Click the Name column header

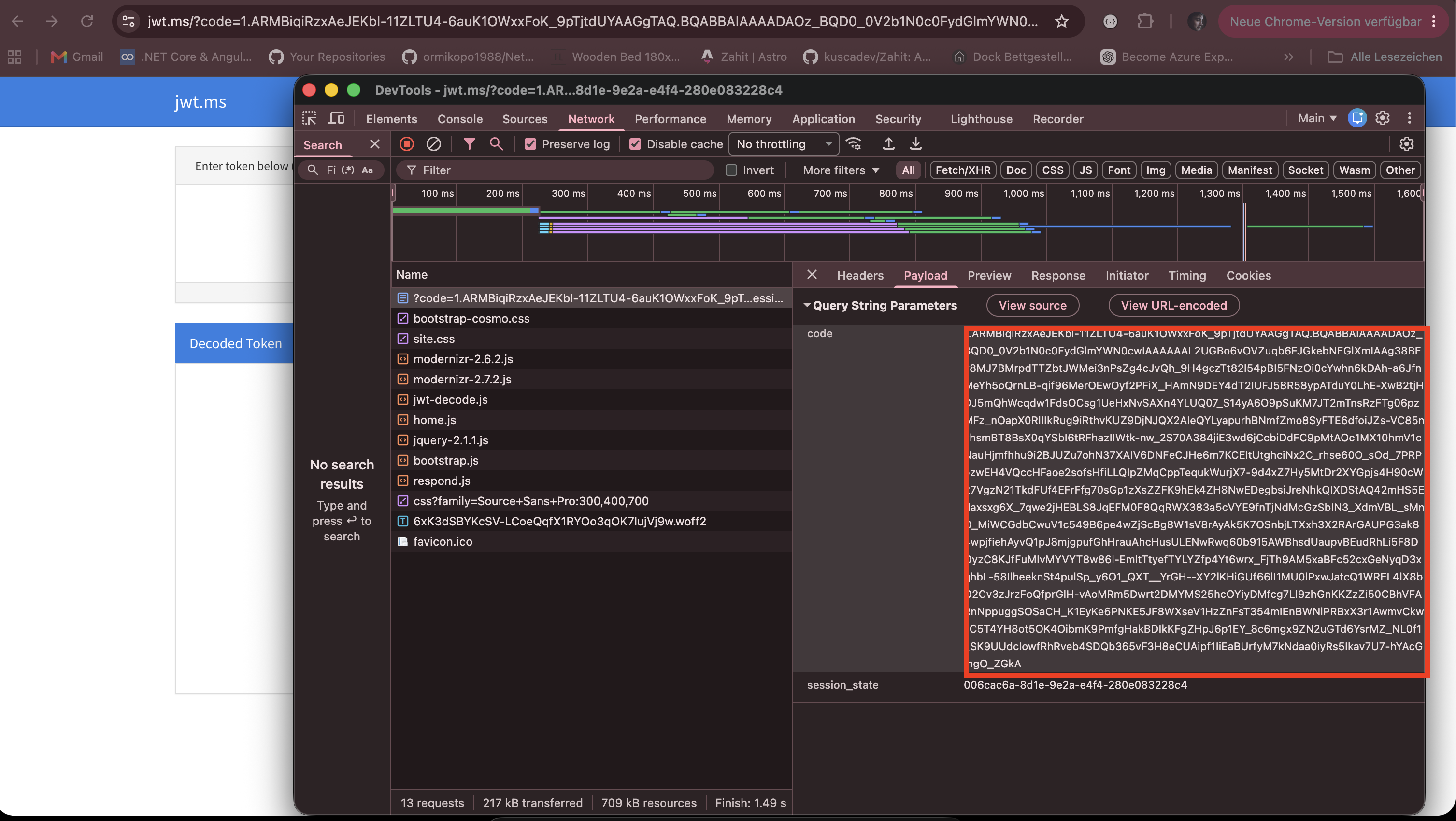click(x=591, y=275)
